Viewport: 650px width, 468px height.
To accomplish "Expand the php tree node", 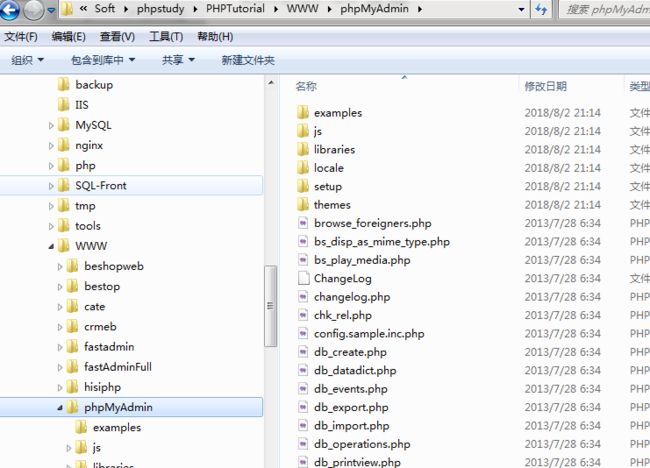I will click(x=51, y=166).
